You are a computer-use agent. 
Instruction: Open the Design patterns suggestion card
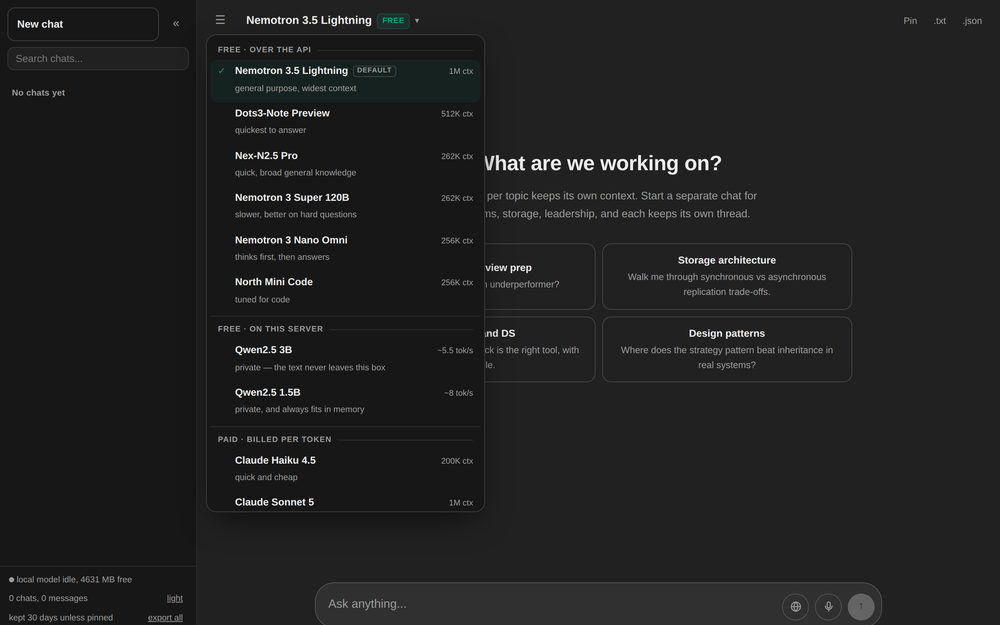pyautogui.click(x=727, y=349)
